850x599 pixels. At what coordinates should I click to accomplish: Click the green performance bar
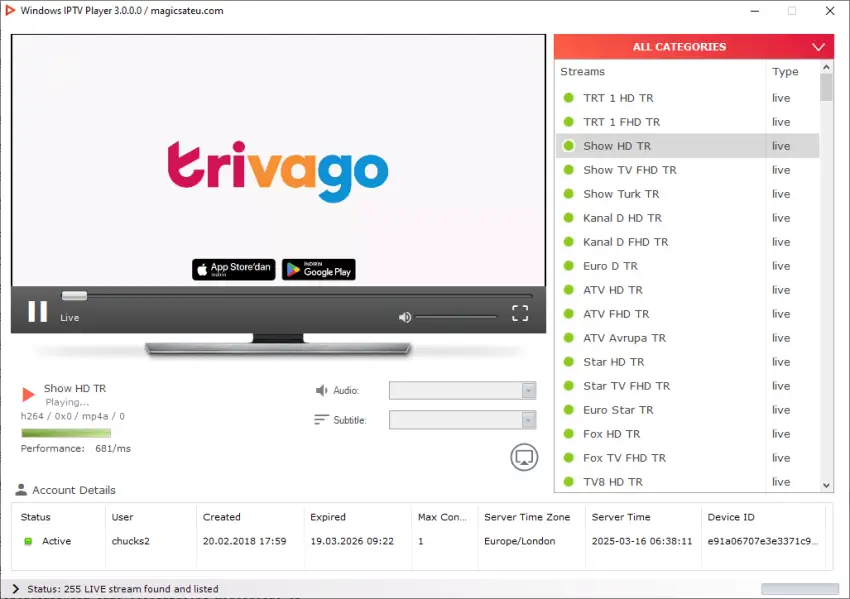pyautogui.click(x=66, y=433)
